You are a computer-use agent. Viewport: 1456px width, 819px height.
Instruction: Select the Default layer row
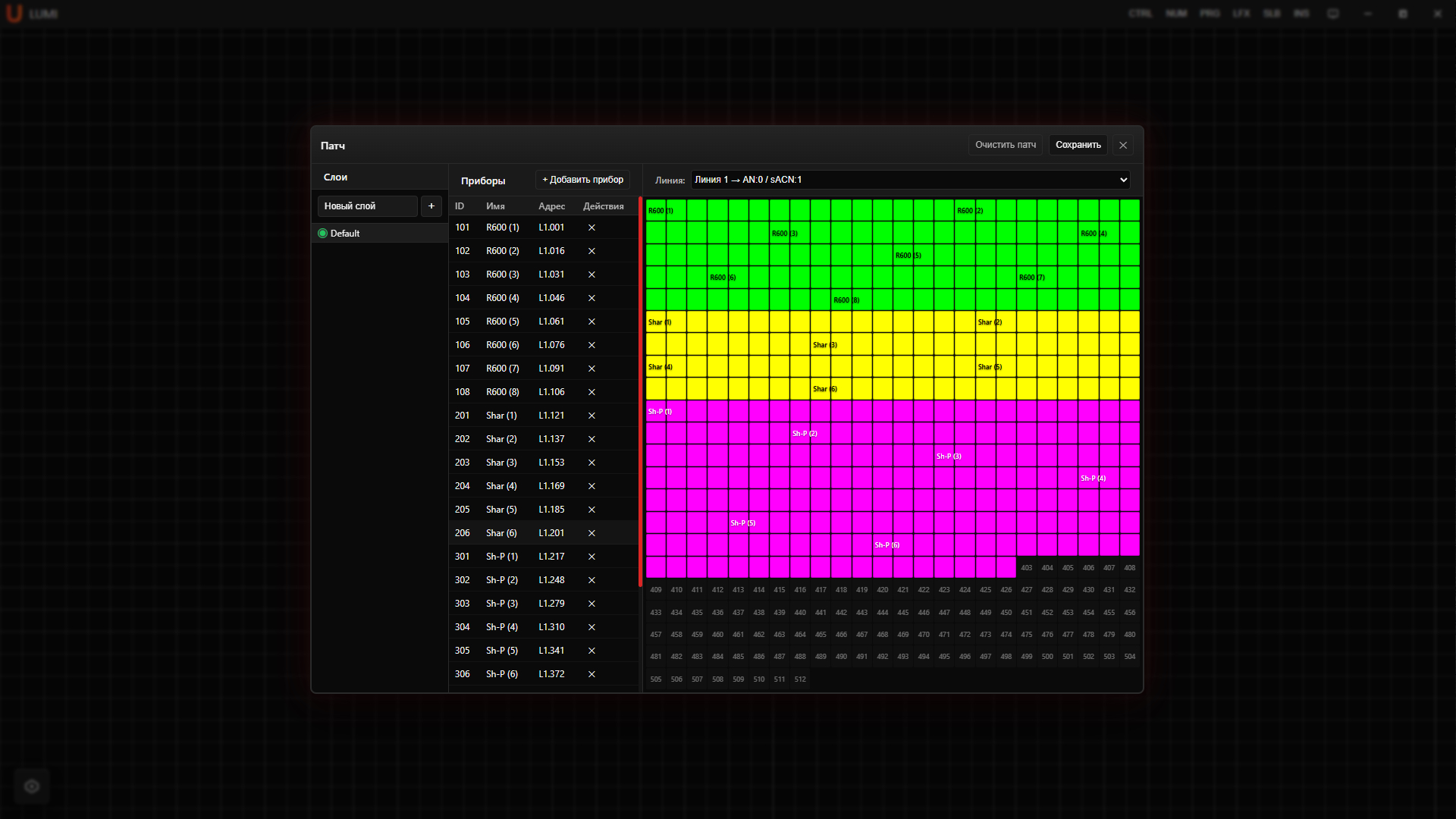(x=380, y=234)
